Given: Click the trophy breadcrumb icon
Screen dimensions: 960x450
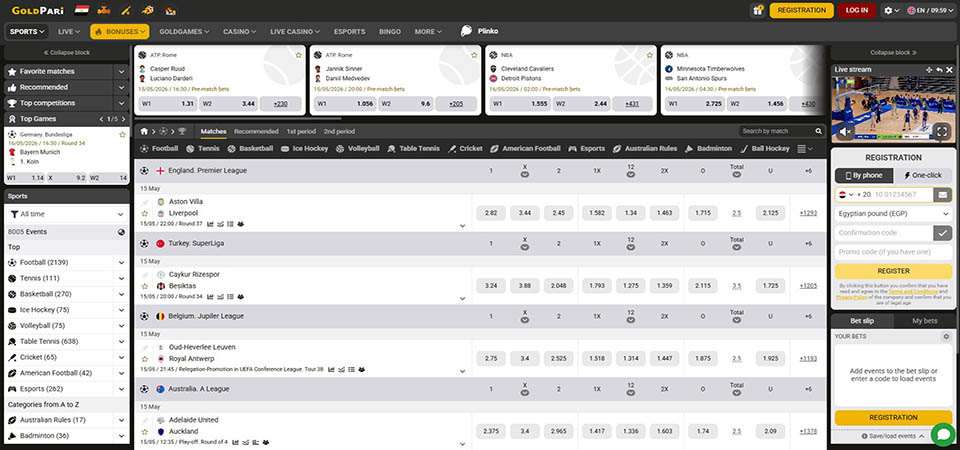Looking at the screenshot, I should click(182, 132).
